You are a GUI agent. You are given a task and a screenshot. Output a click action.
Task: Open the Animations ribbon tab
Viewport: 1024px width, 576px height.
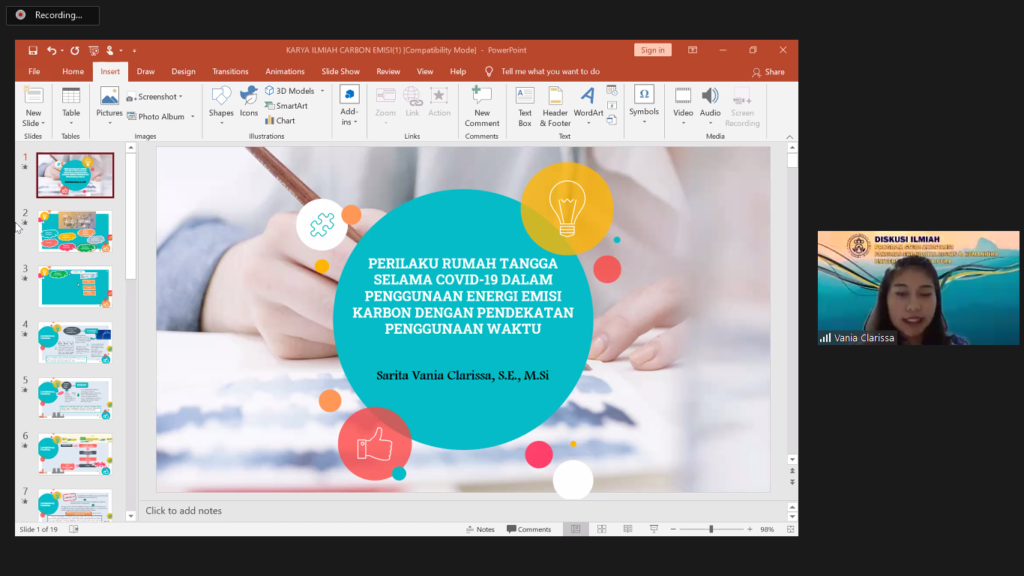point(285,72)
